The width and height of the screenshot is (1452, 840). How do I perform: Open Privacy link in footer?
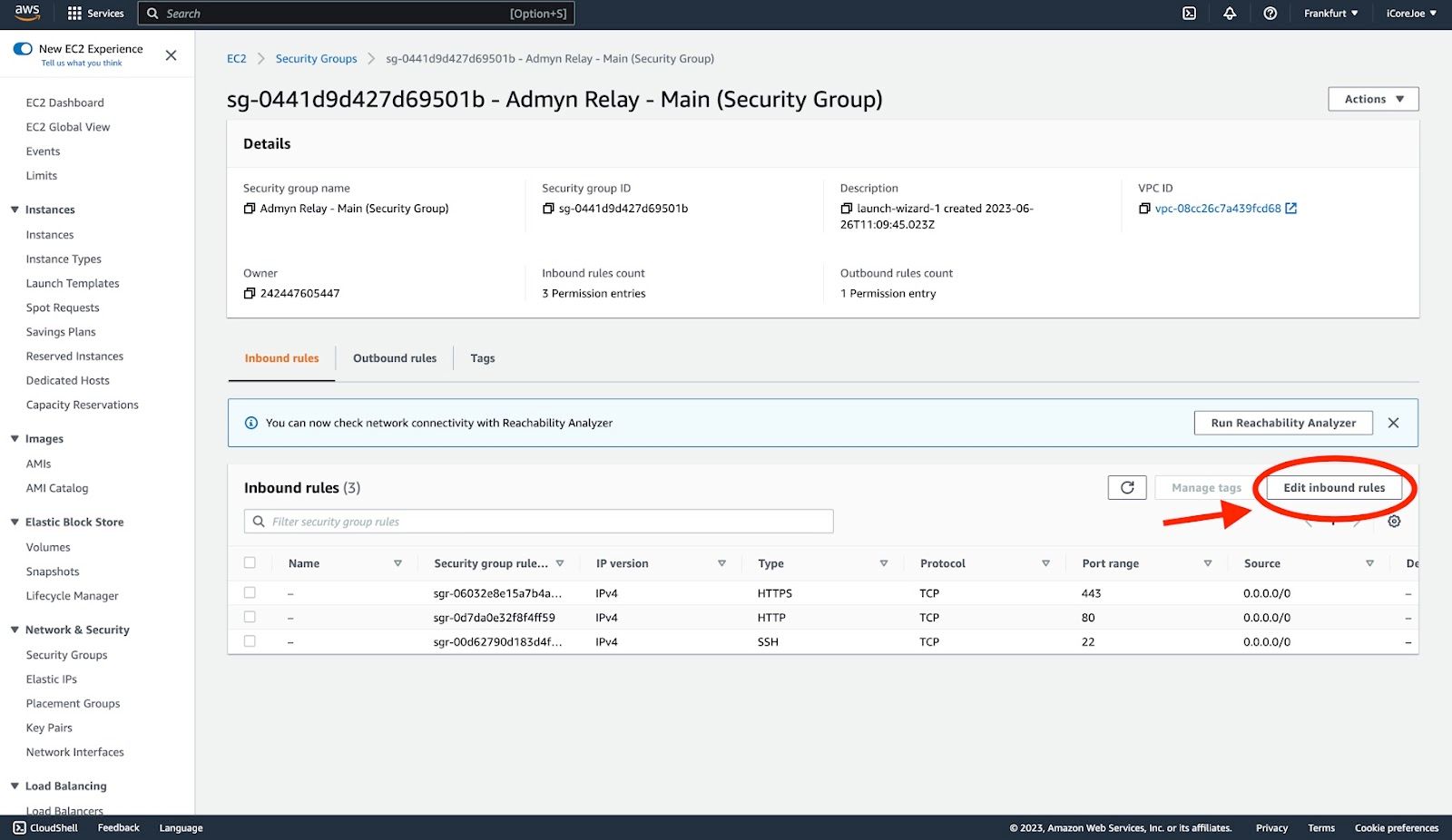[x=1271, y=828]
